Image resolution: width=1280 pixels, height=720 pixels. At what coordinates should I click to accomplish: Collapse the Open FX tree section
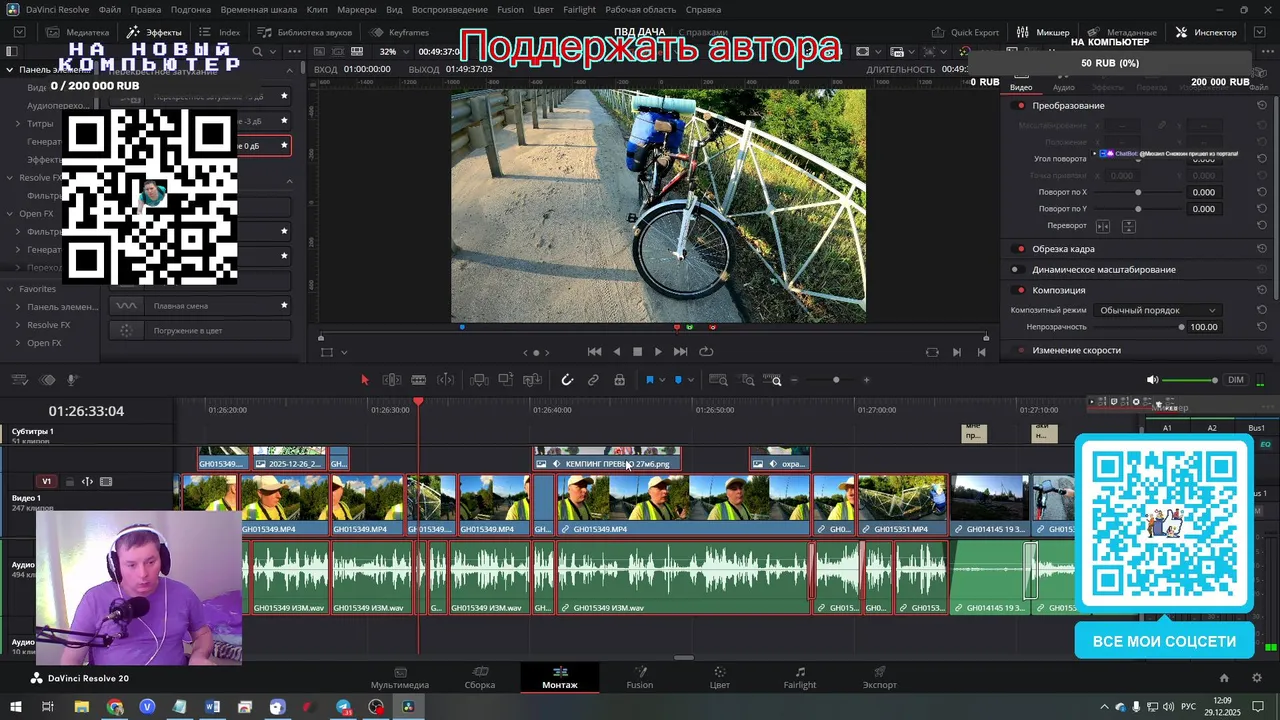point(9,214)
